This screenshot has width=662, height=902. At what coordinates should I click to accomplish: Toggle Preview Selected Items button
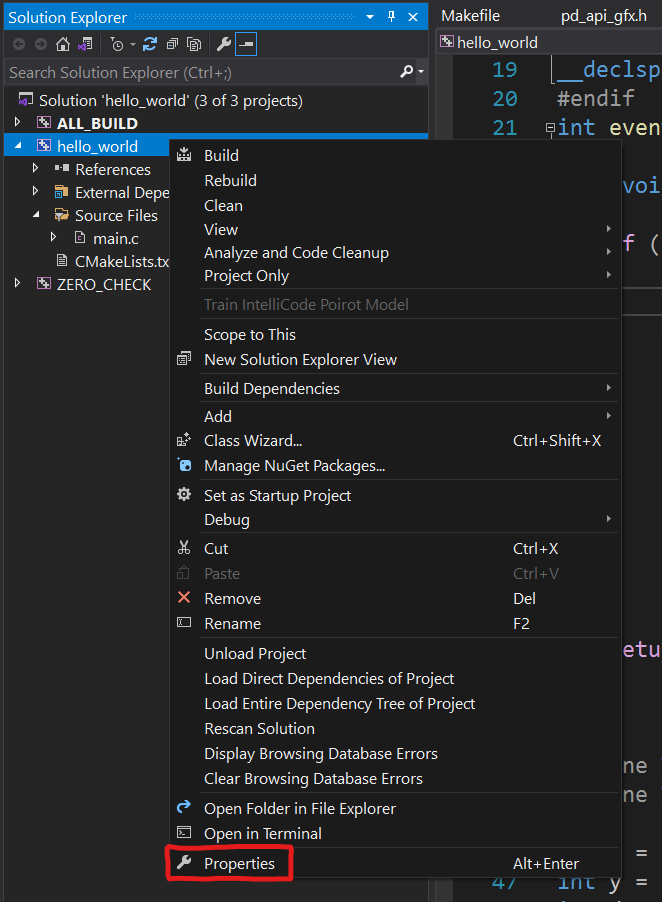pos(246,44)
